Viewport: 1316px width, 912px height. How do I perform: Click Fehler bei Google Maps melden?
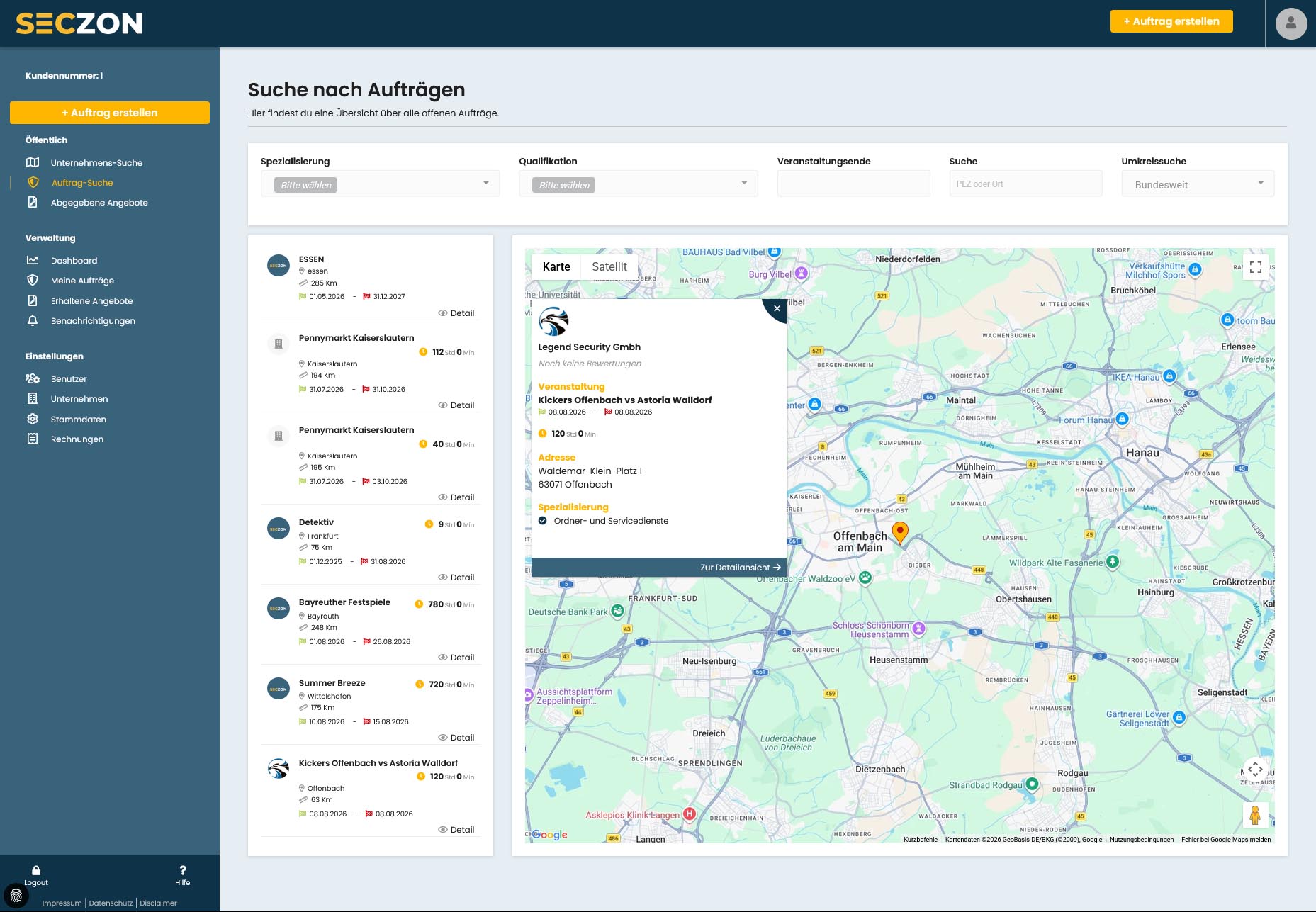coord(1226,840)
